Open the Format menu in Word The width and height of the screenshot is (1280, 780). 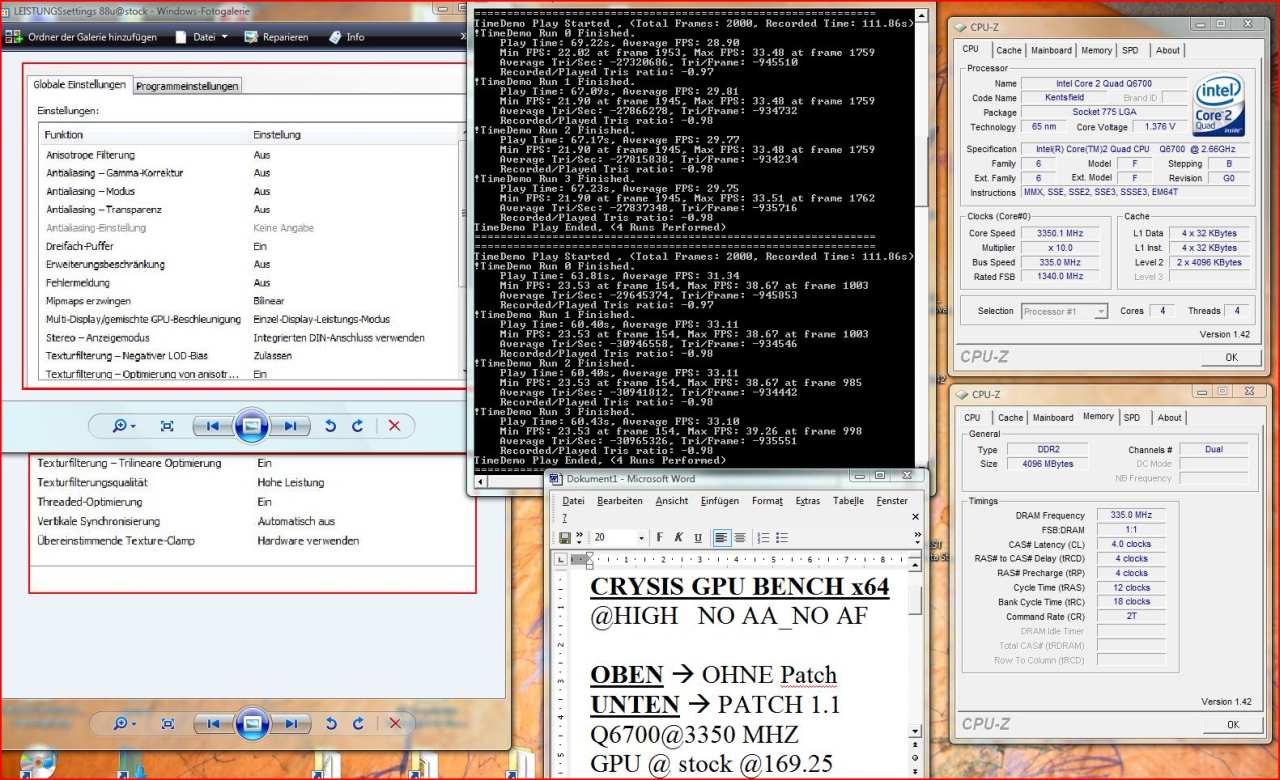click(x=767, y=501)
